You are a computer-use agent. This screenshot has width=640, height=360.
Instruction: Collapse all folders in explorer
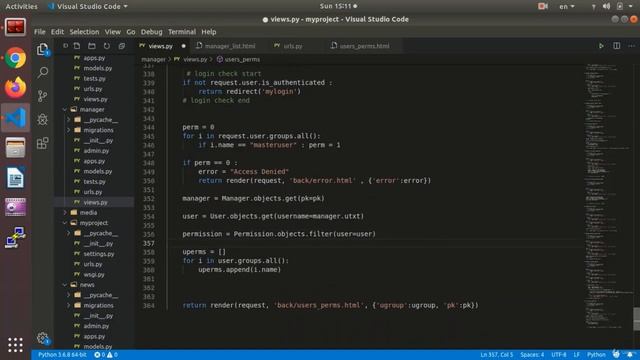coord(122,46)
